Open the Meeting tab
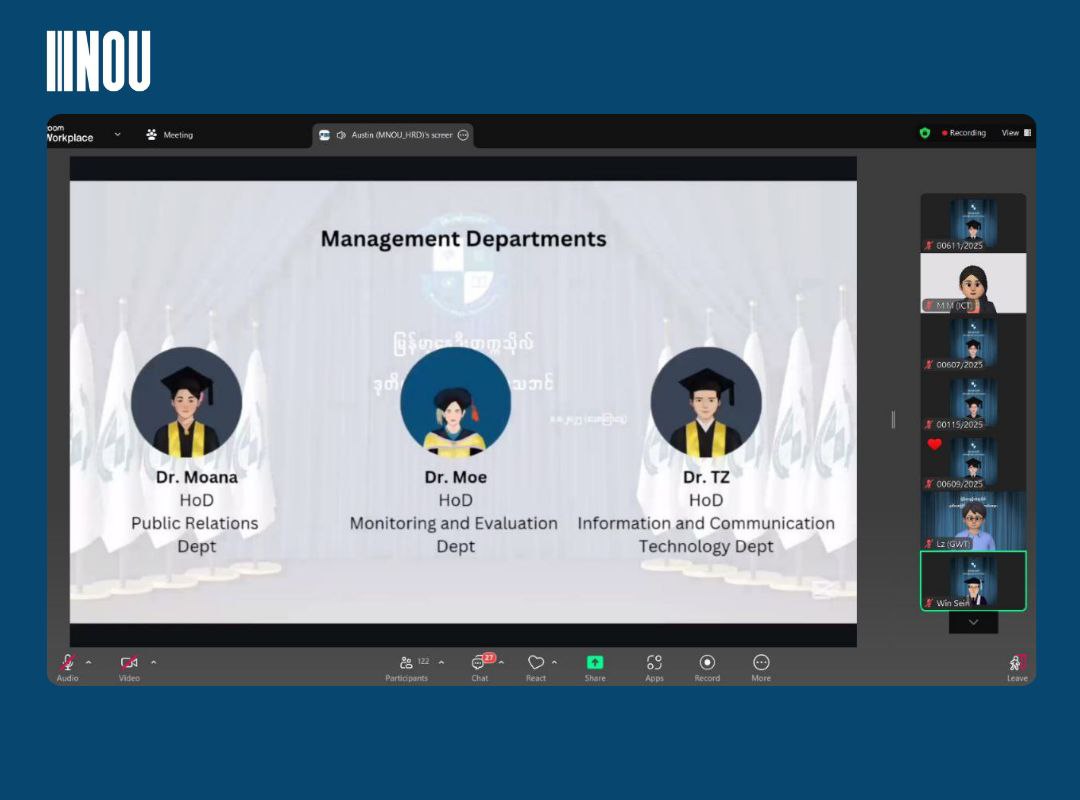Image resolution: width=1080 pixels, height=800 pixels. click(x=169, y=135)
